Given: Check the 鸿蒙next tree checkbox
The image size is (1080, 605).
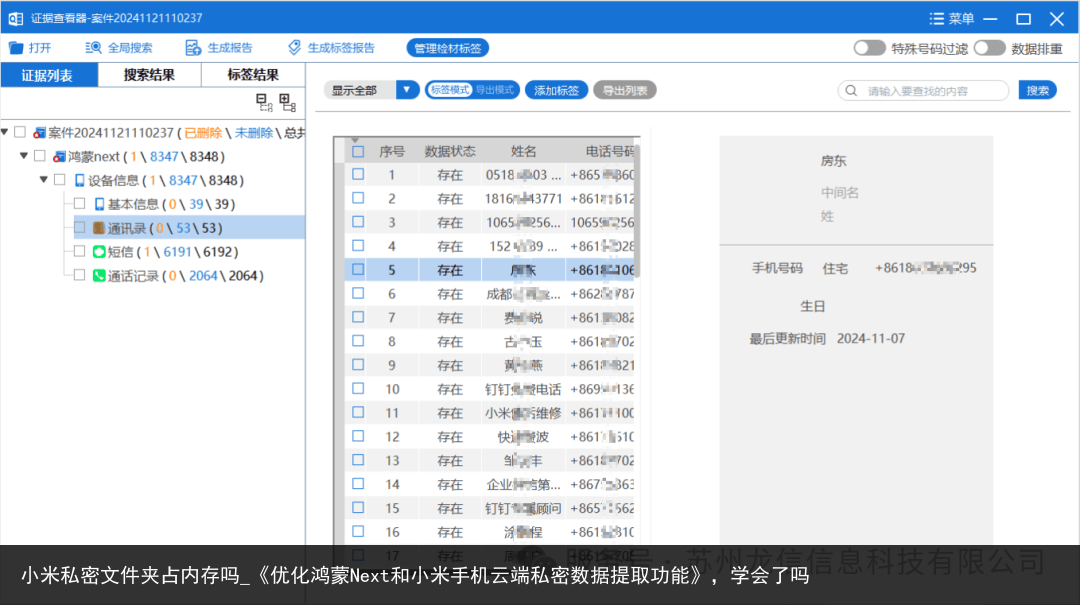Looking at the screenshot, I should point(40,156).
